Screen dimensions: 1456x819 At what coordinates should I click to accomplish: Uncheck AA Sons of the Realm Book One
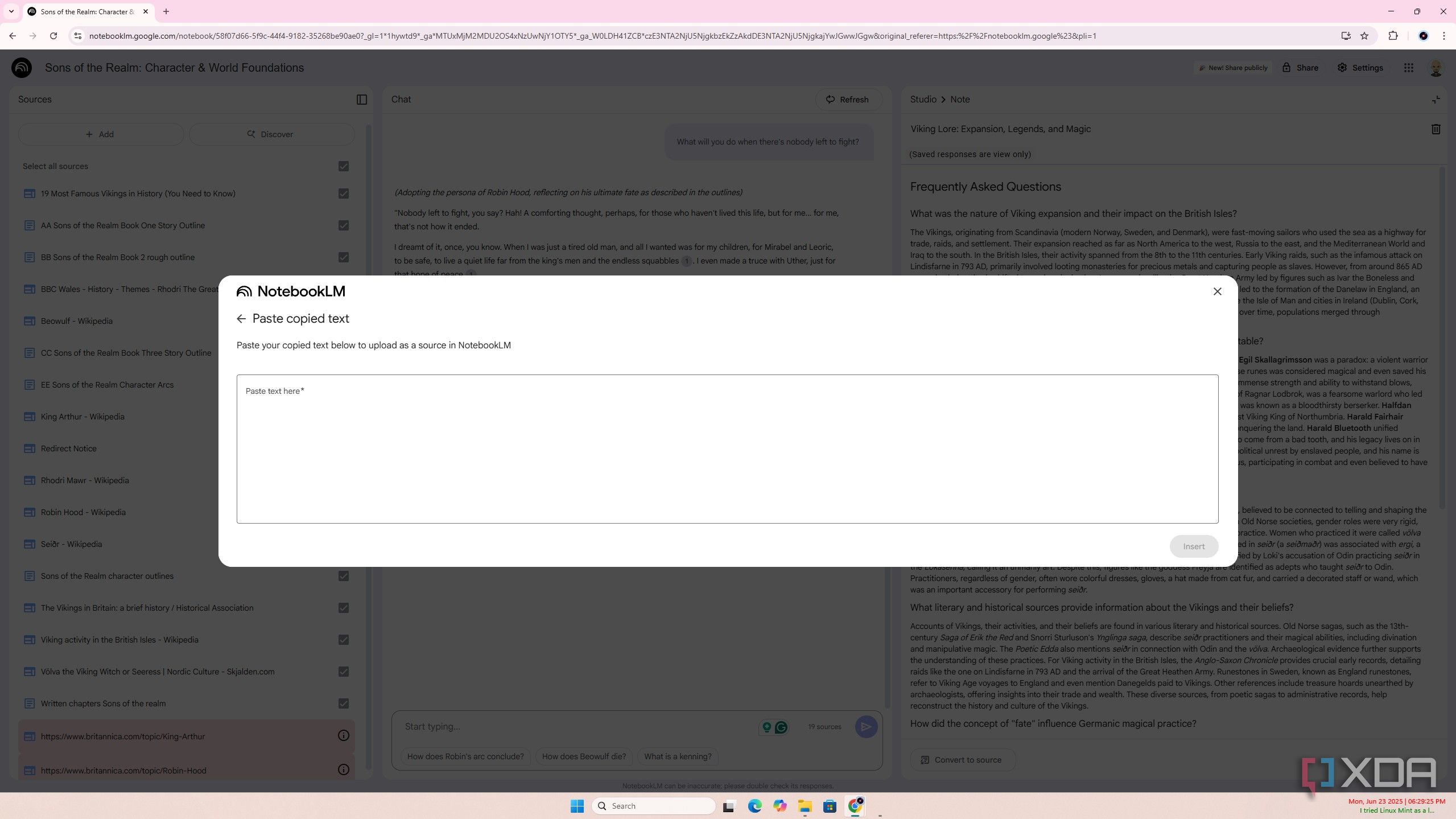point(343,225)
